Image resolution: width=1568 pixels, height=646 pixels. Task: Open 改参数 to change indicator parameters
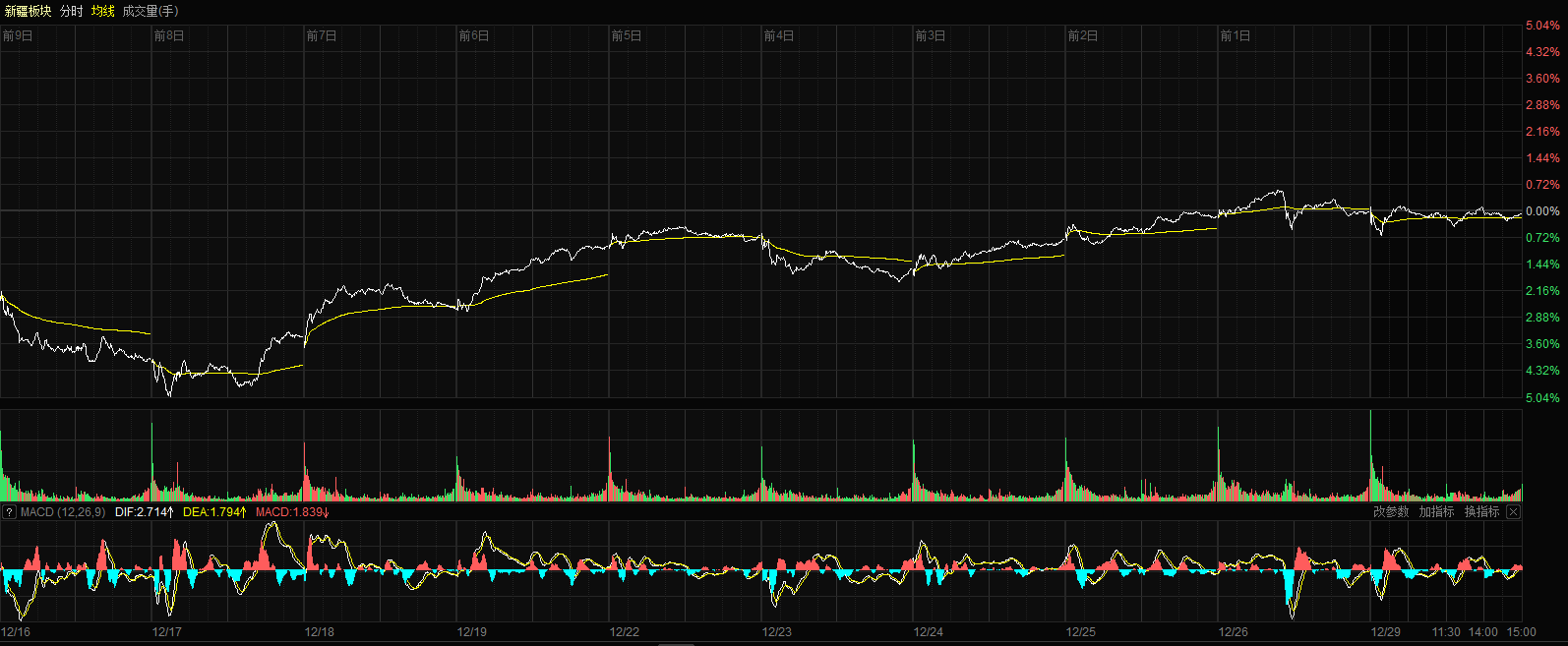tap(1391, 512)
